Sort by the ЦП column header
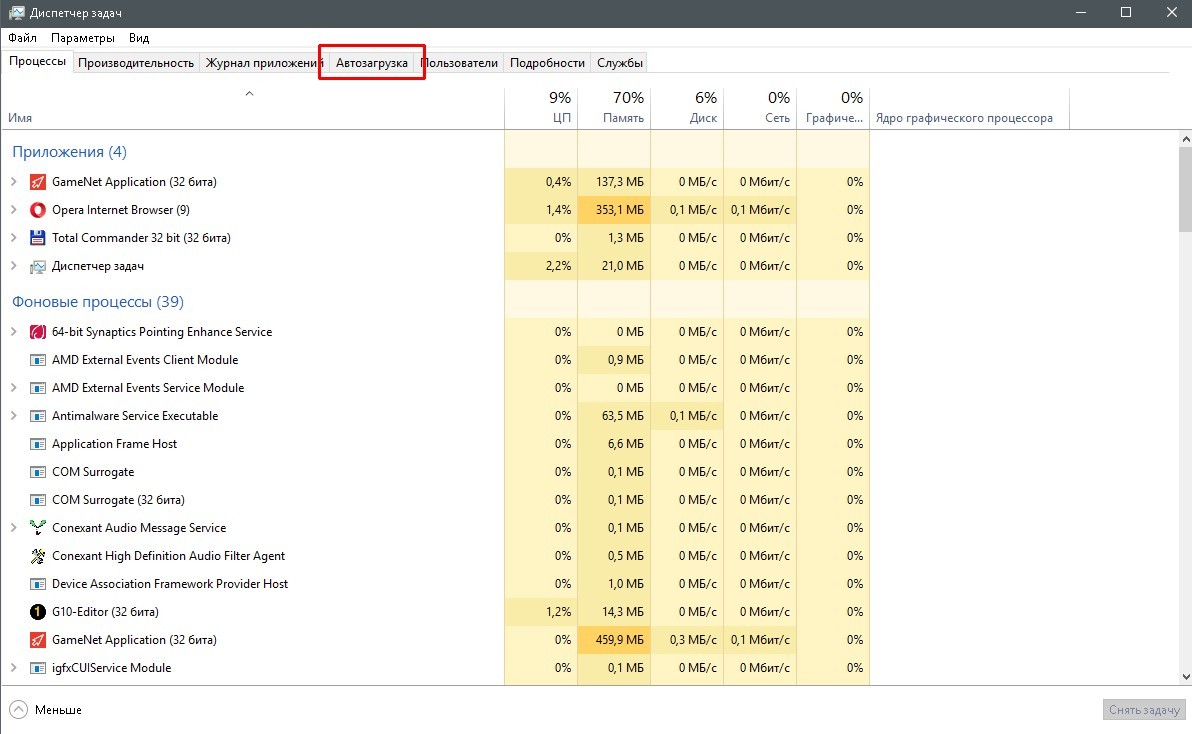 pos(541,109)
